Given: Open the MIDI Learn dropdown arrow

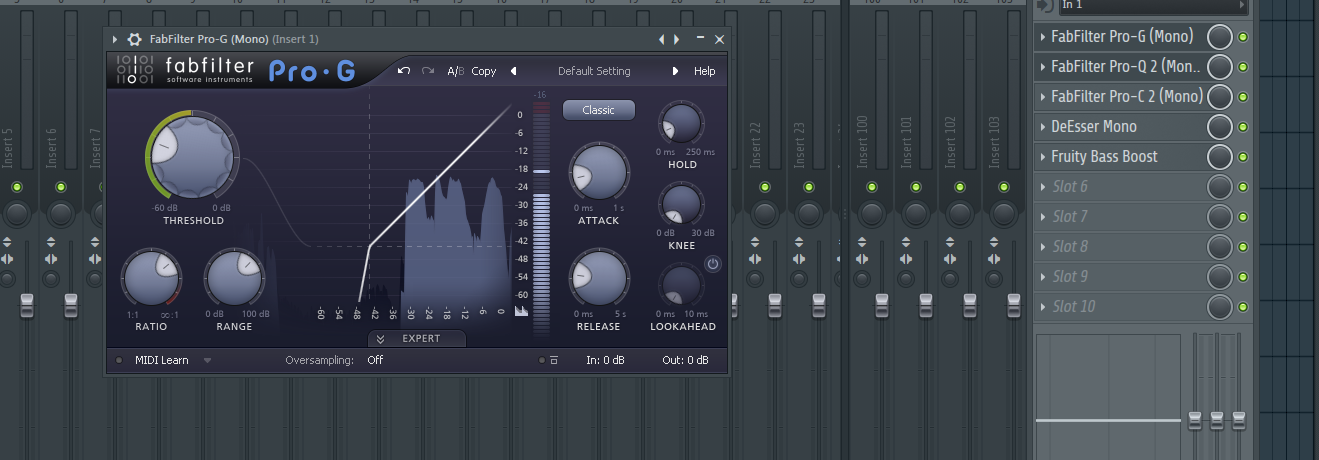Looking at the screenshot, I should coord(207,360).
